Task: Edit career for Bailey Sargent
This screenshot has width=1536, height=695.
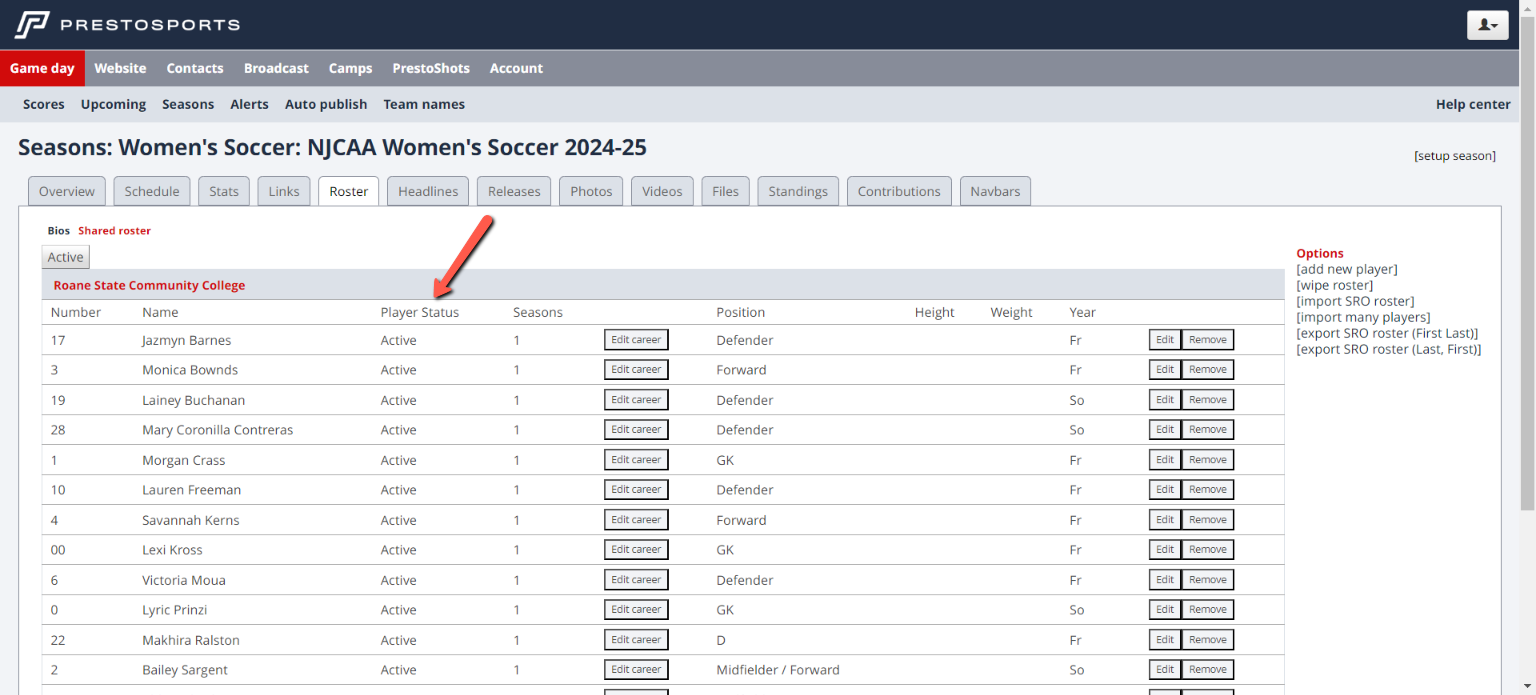Action: [636, 670]
